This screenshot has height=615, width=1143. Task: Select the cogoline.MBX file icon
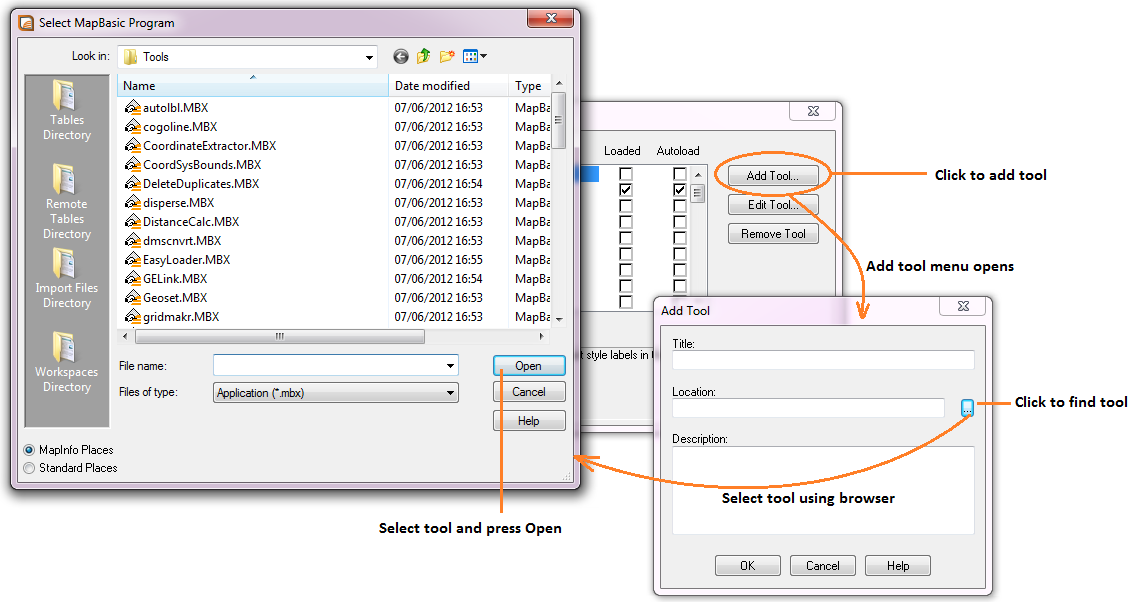click(x=132, y=127)
